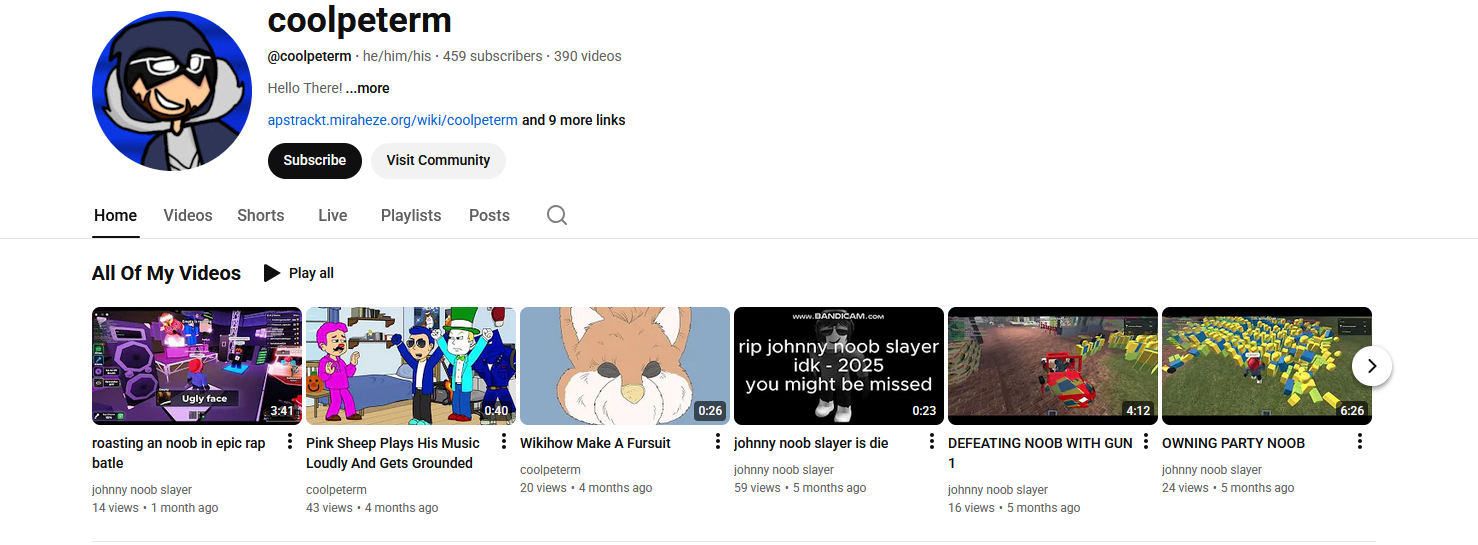Image resolution: width=1478 pixels, height=545 pixels.
Task: Switch to the Videos tab
Action: 188,215
